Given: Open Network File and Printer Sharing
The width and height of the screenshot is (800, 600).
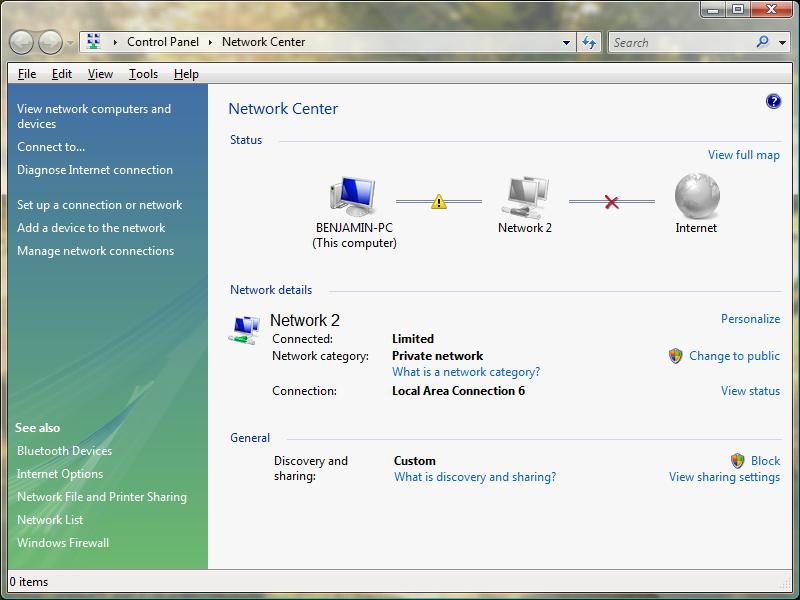Looking at the screenshot, I should [x=102, y=497].
